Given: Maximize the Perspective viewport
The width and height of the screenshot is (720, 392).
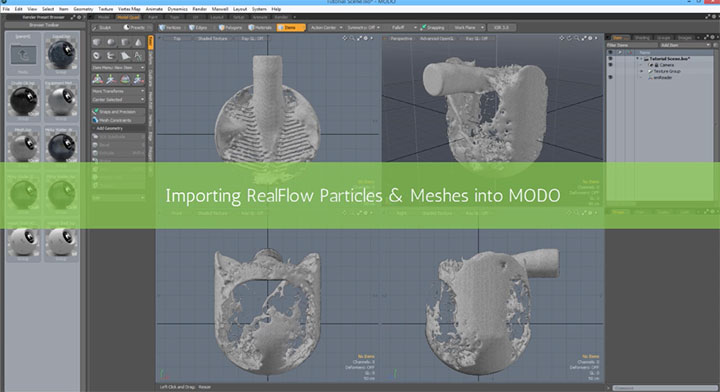Looking at the screenshot, I should 584,39.
